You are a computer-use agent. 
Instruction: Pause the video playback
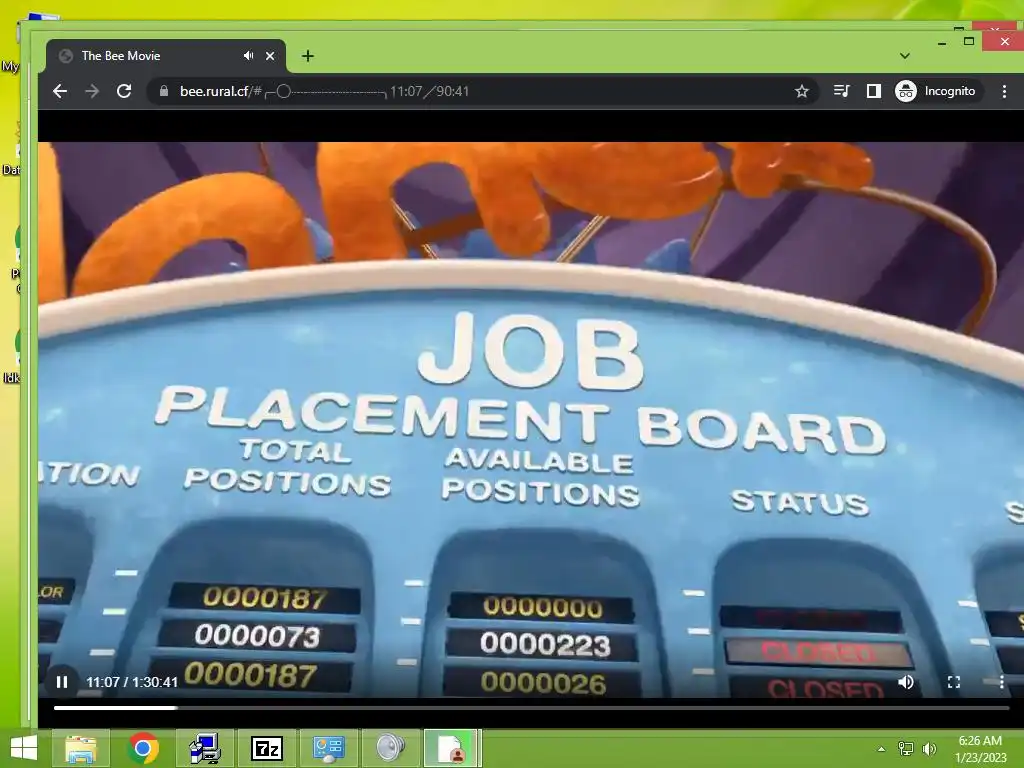[x=62, y=682]
